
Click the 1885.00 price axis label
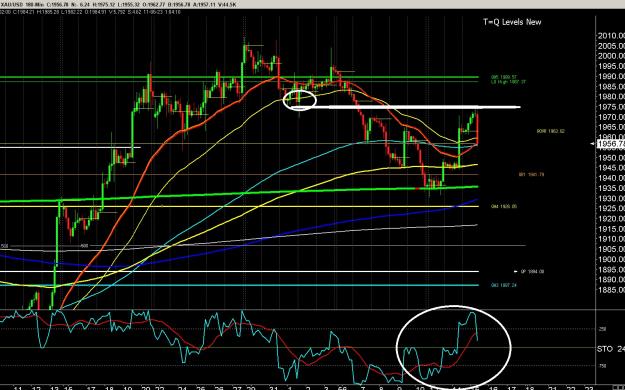611,290
